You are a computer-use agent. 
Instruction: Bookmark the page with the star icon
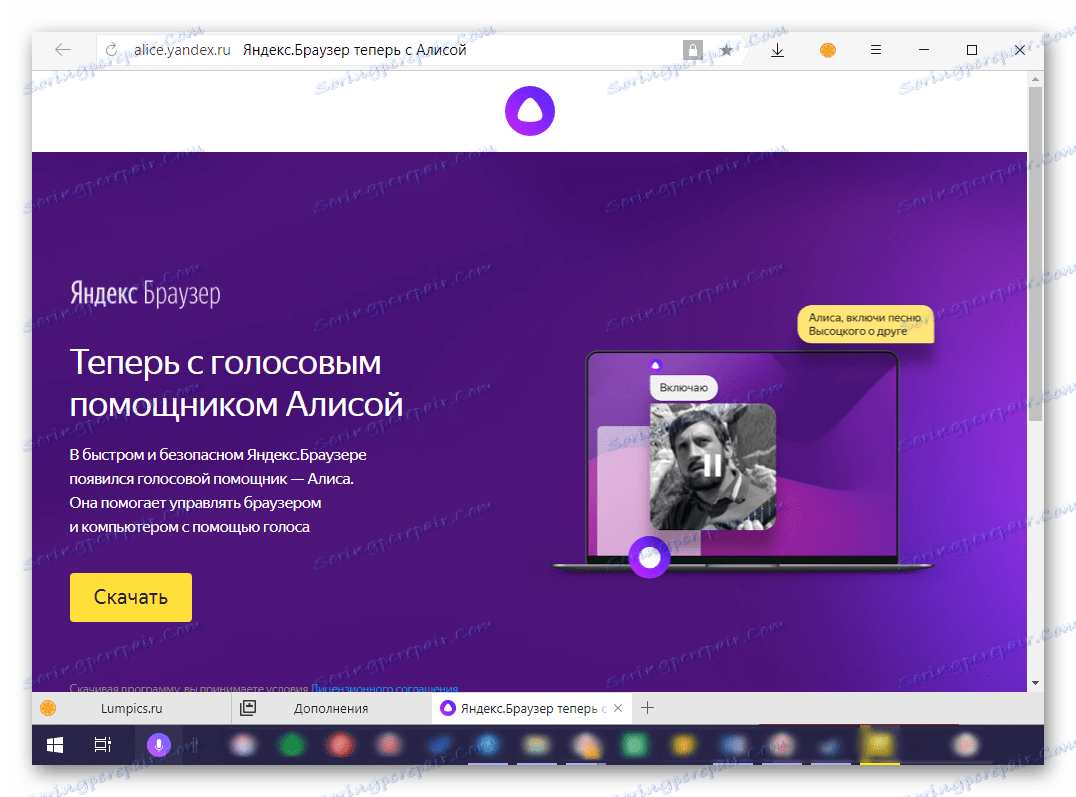(x=726, y=50)
